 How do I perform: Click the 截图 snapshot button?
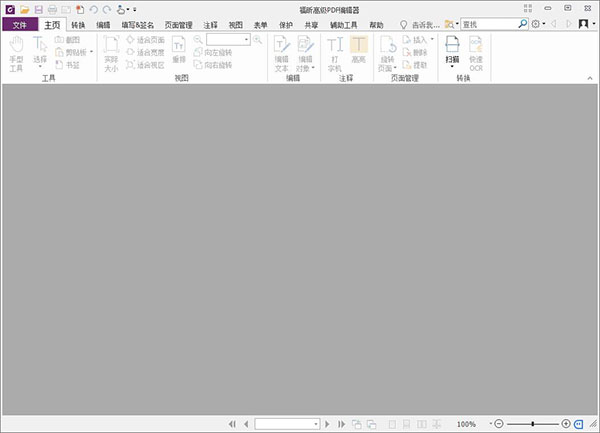coord(67,39)
